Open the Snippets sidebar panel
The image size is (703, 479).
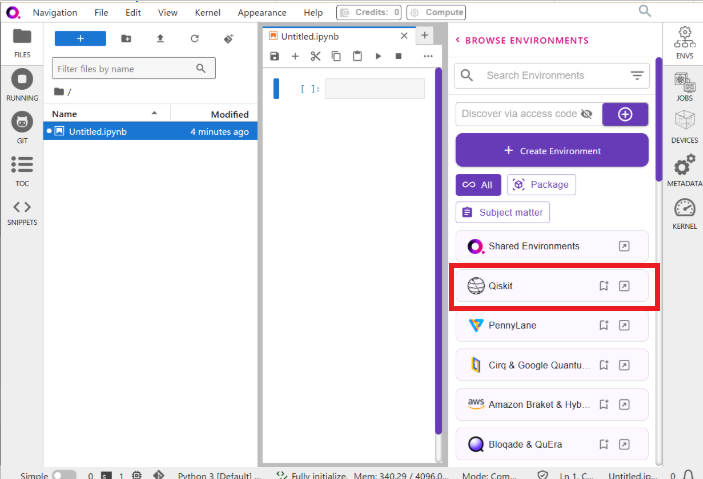point(21,212)
